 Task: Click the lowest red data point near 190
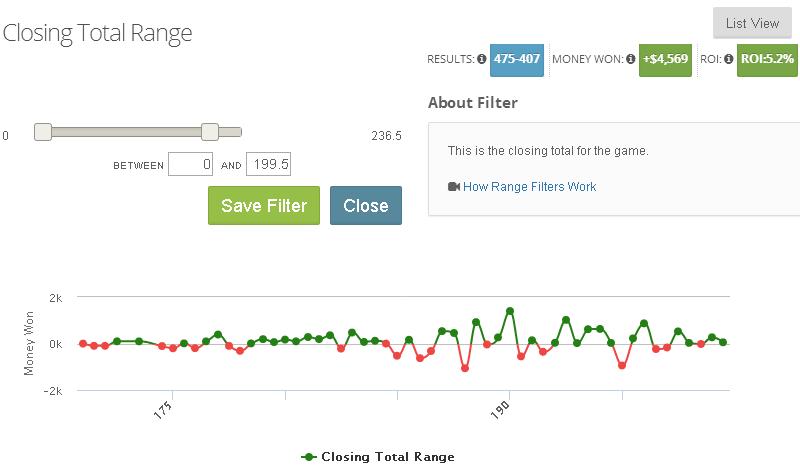tap(465, 368)
